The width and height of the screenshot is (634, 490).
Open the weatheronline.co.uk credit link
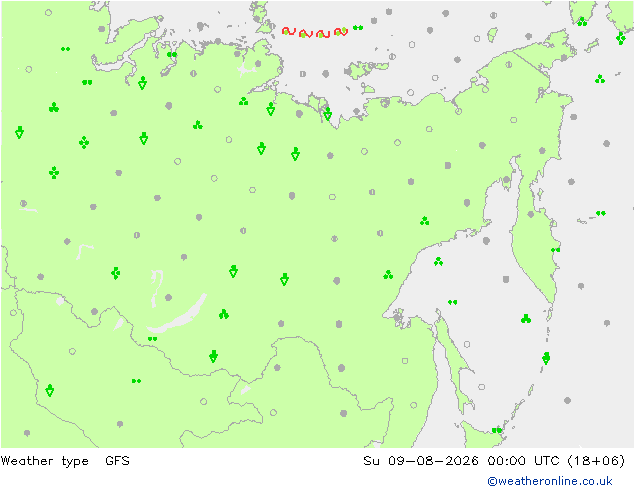pyautogui.click(x=550, y=481)
